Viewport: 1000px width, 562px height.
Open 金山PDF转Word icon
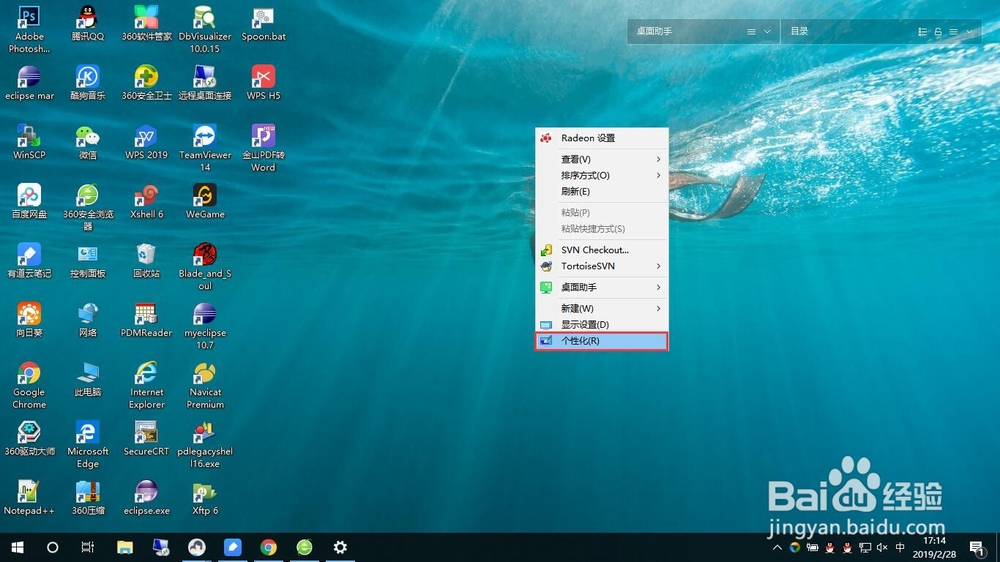point(263,148)
